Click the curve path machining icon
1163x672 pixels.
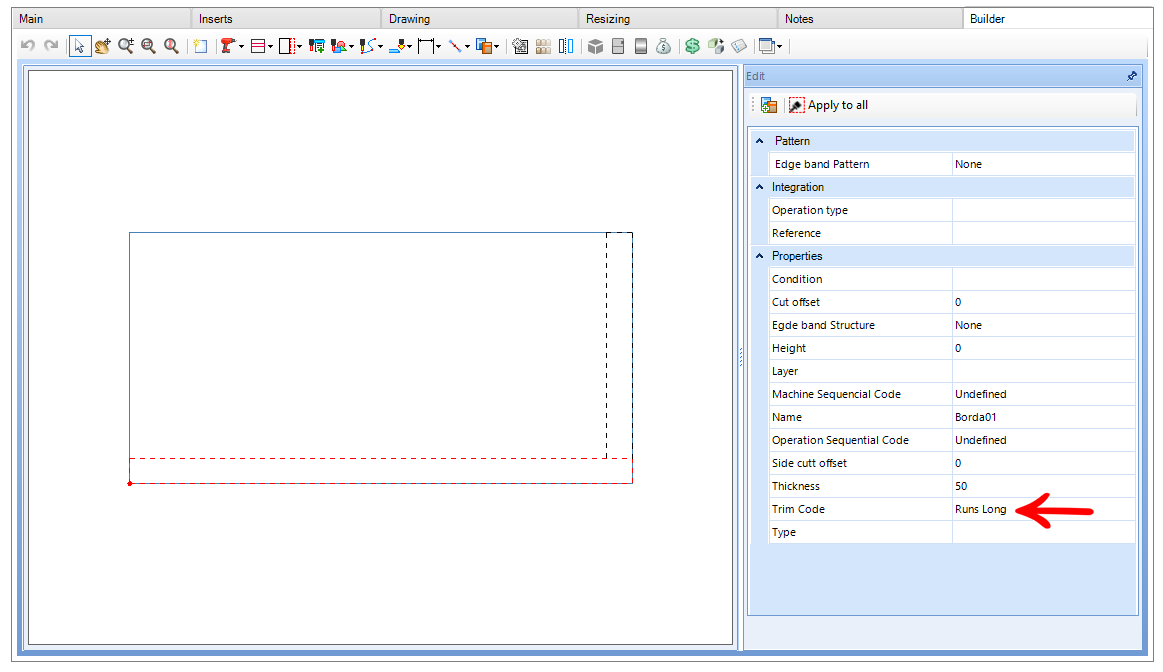tap(368, 46)
